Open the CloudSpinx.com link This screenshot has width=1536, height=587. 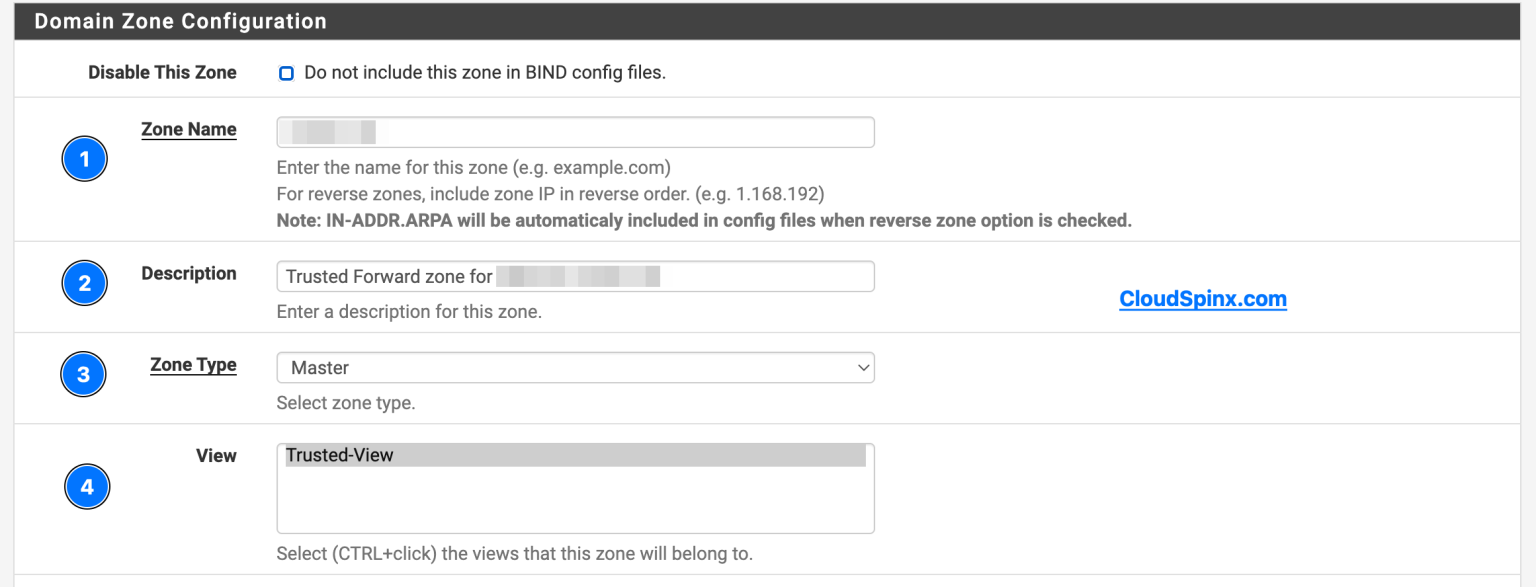coord(1202,298)
